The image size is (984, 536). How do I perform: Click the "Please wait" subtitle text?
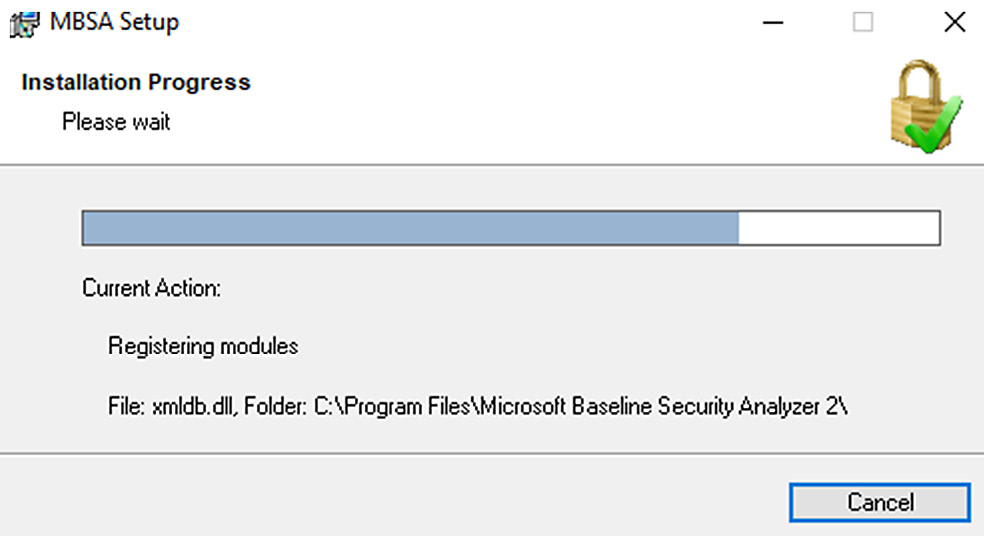tap(116, 121)
